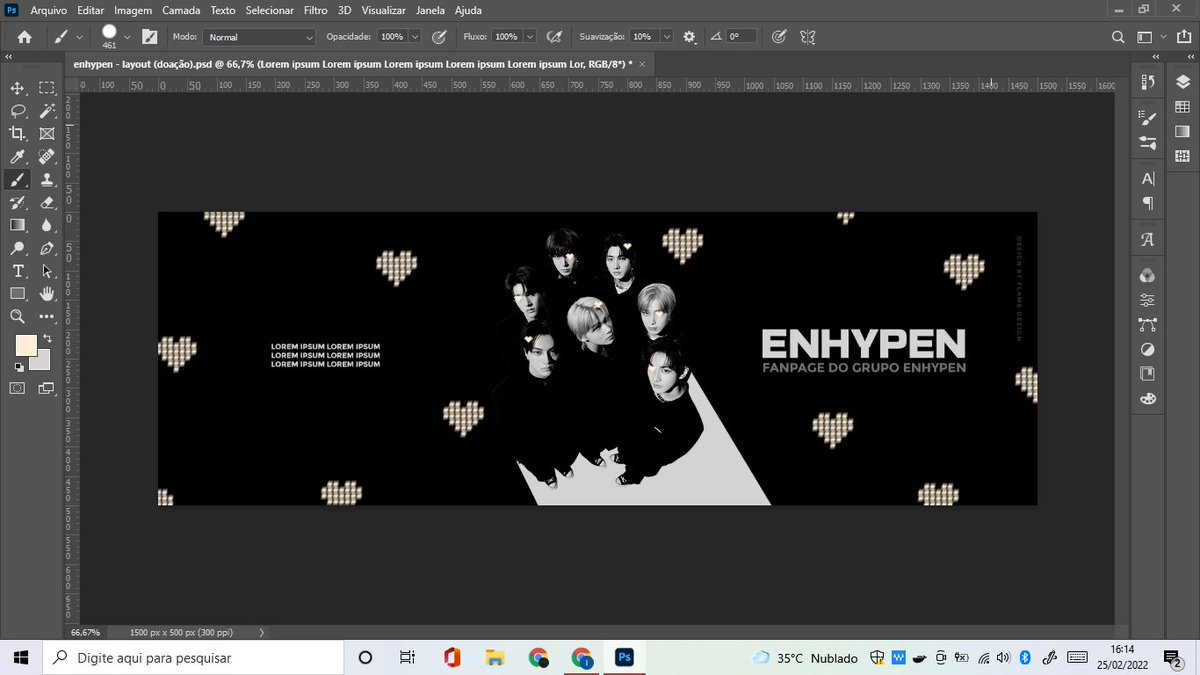Select the Brush tool in toolbox

click(17, 180)
